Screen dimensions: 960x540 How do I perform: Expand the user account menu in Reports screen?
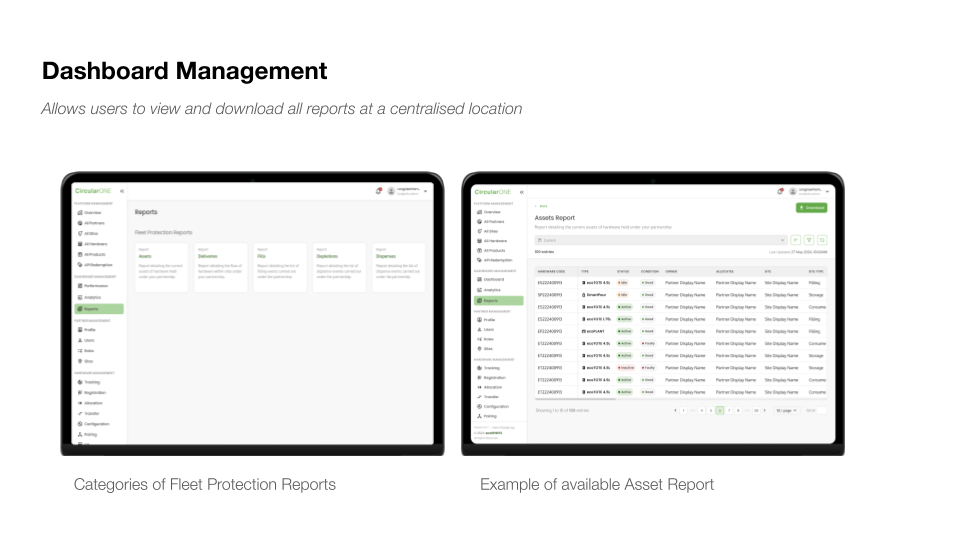(x=426, y=191)
